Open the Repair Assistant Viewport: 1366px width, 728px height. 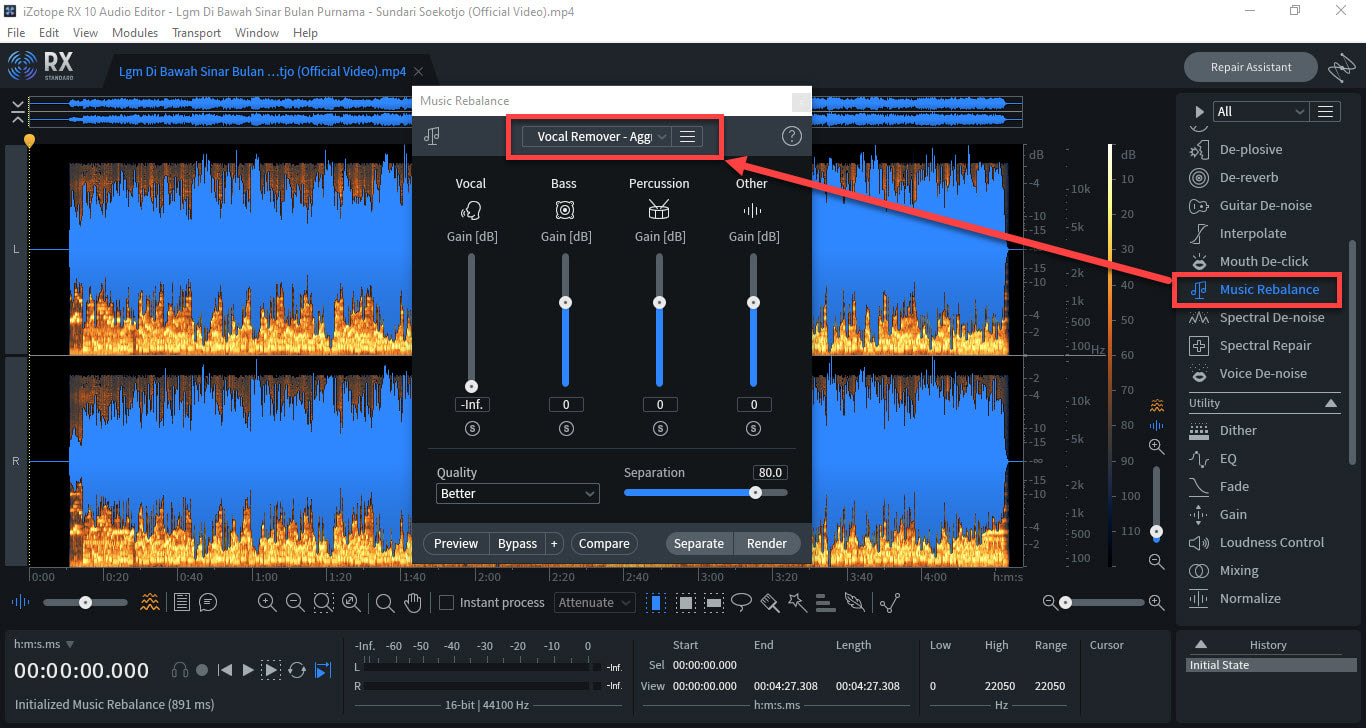[1251, 67]
